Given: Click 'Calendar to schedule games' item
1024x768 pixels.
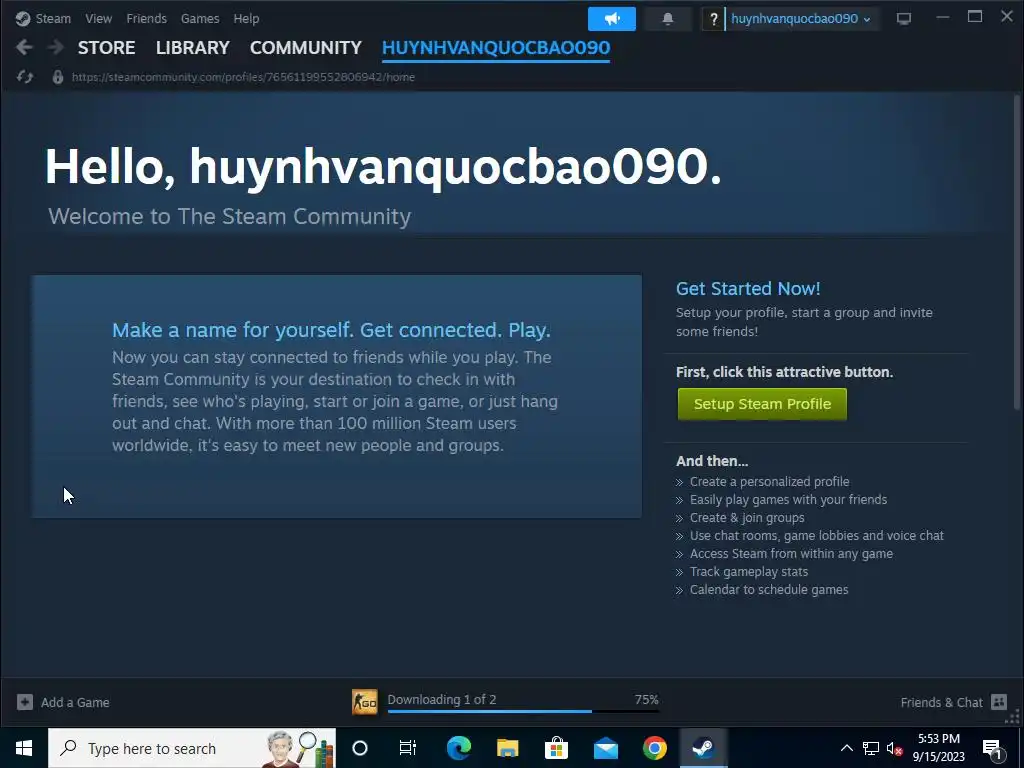Looking at the screenshot, I should [x=769, y=590].
